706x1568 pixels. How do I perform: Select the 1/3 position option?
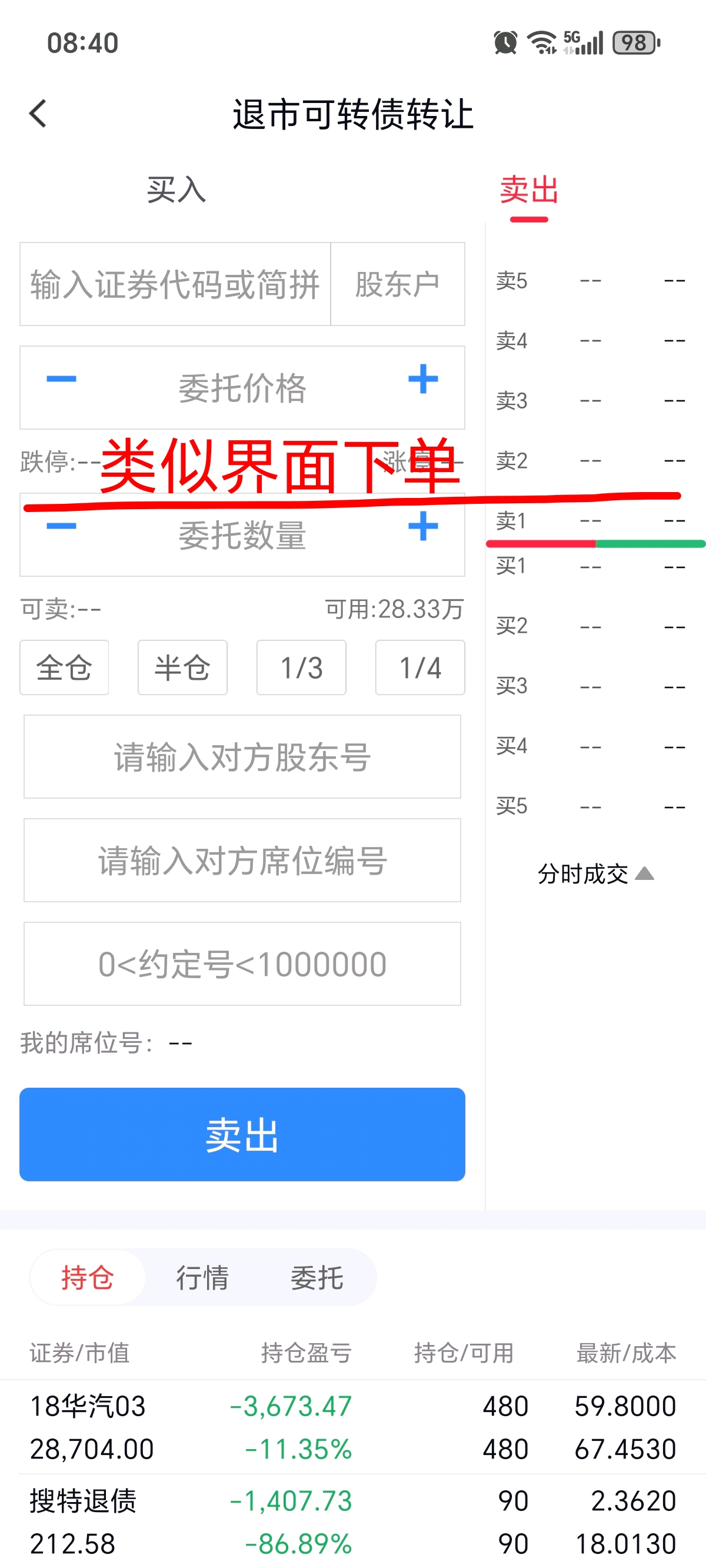301,667
